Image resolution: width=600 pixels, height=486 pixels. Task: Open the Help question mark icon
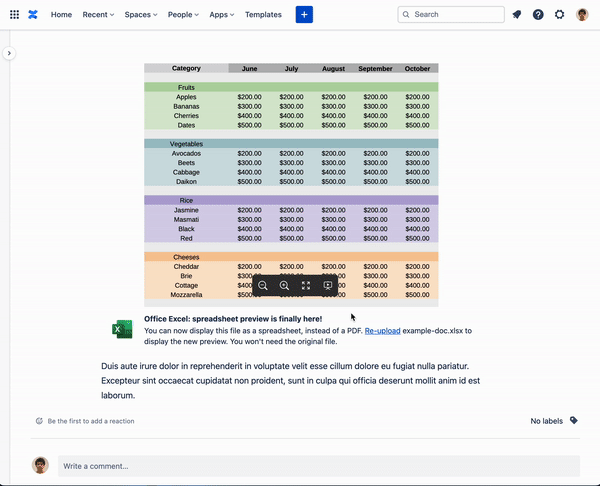point(538,15)
